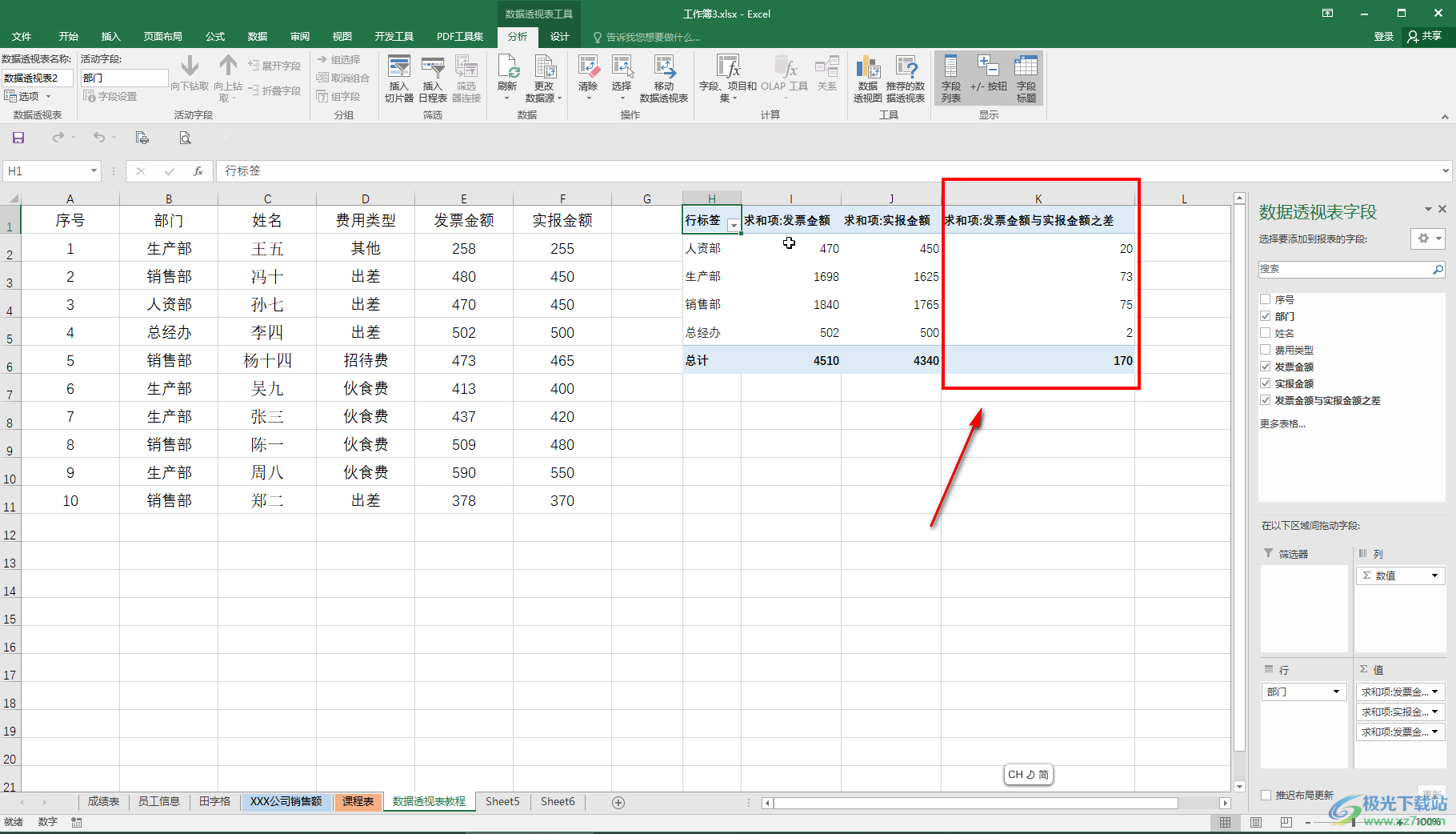Open print preview from quick toolbar
The image size is (1456, 834).
coord(185,138)
